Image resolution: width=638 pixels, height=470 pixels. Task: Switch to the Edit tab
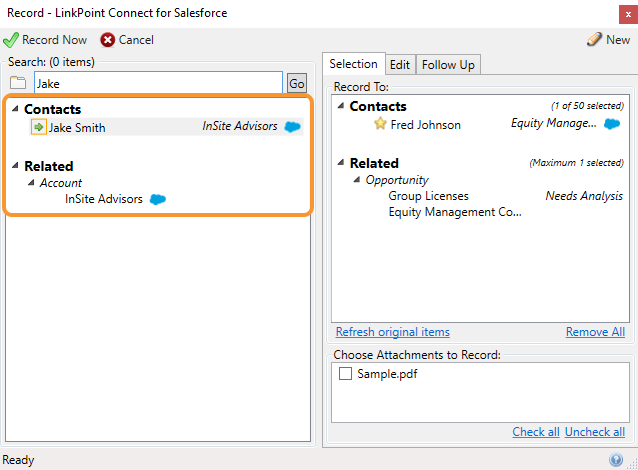click(400, 65)
